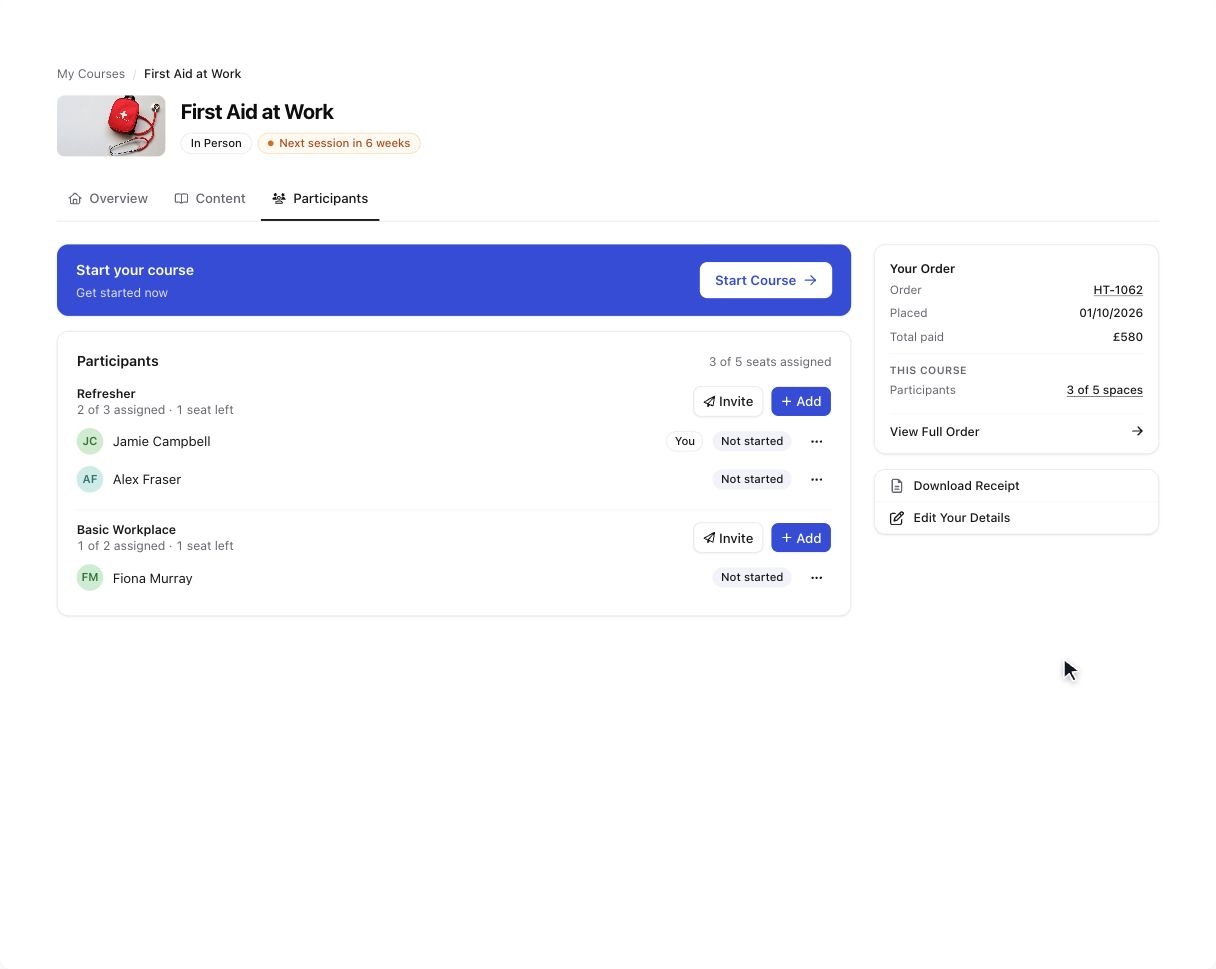The image size is (1216, 969).
Task: Click the people icon on Participants tab
Action: tap(279, 198)
